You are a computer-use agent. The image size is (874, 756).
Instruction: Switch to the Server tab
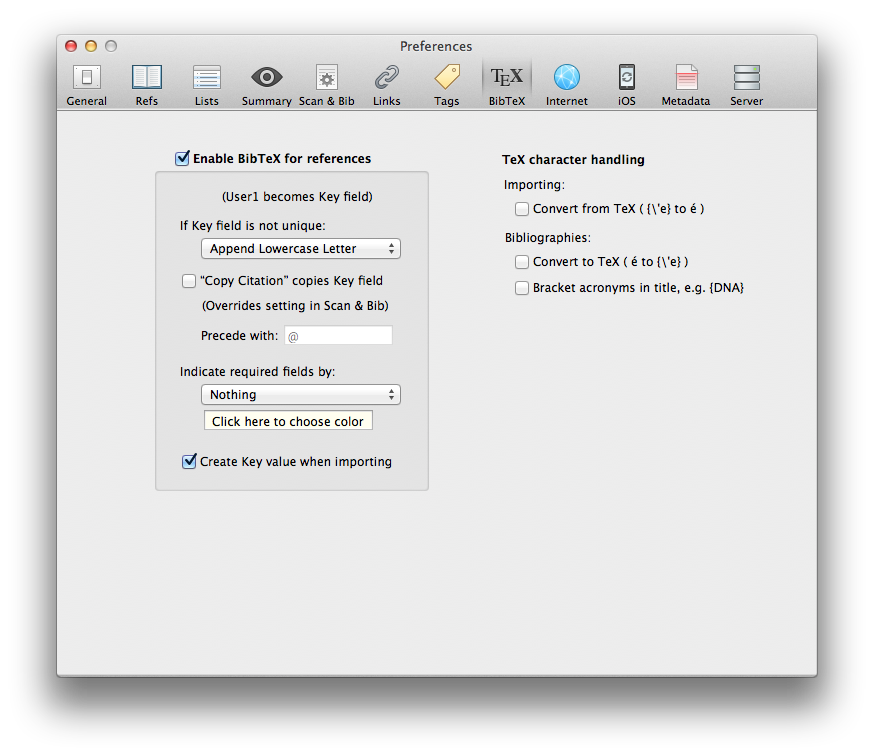[x=746, y=84]
